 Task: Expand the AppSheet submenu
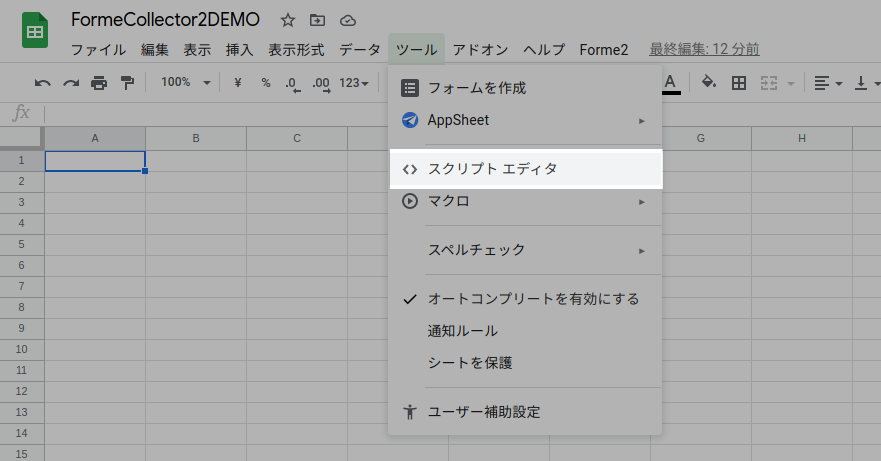(x=525, y=120)
